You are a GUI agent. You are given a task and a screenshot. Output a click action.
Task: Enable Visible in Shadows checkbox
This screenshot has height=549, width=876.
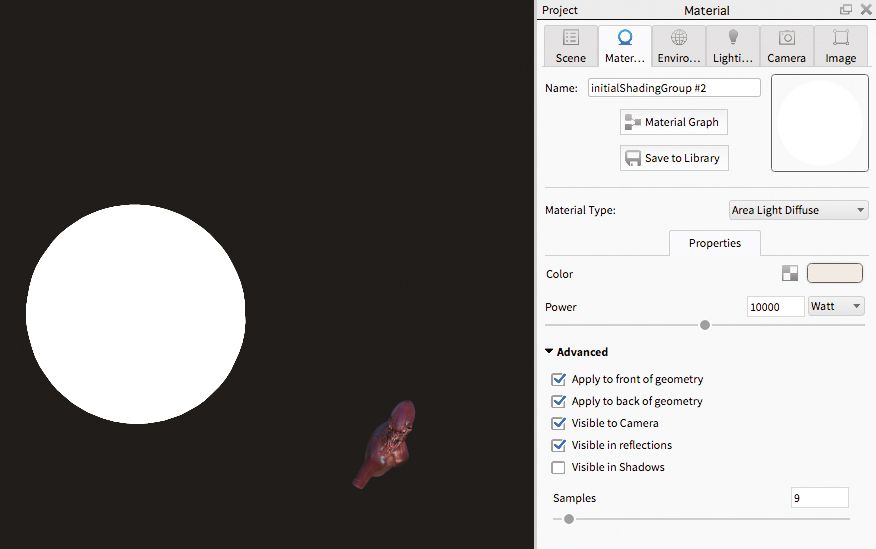[x=558, y=467]
